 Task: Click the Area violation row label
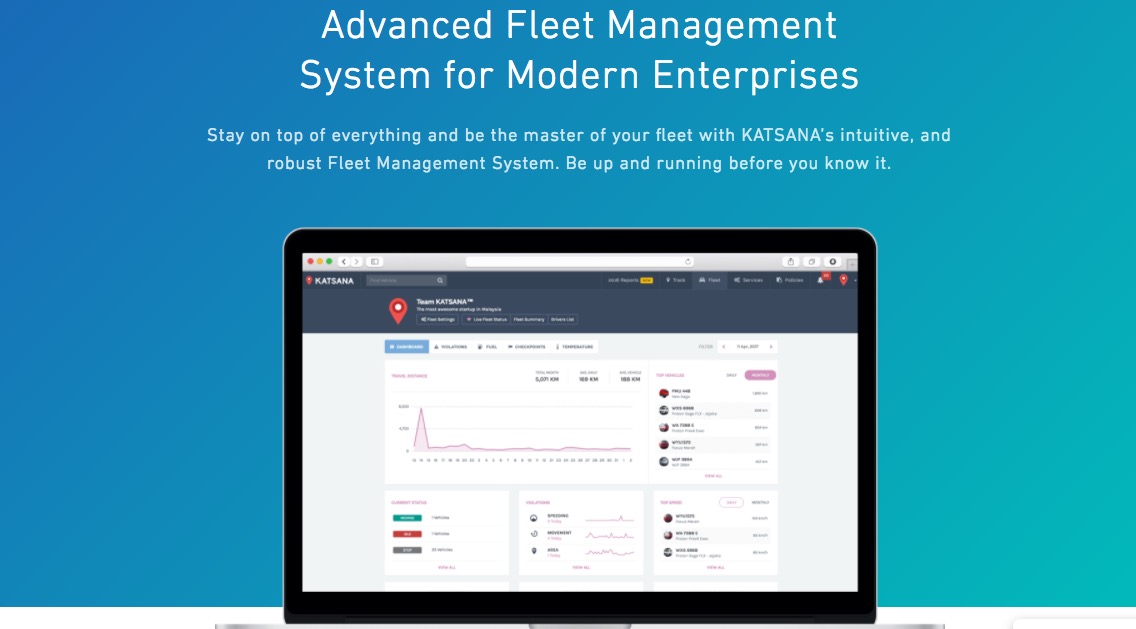click(553, 550)
